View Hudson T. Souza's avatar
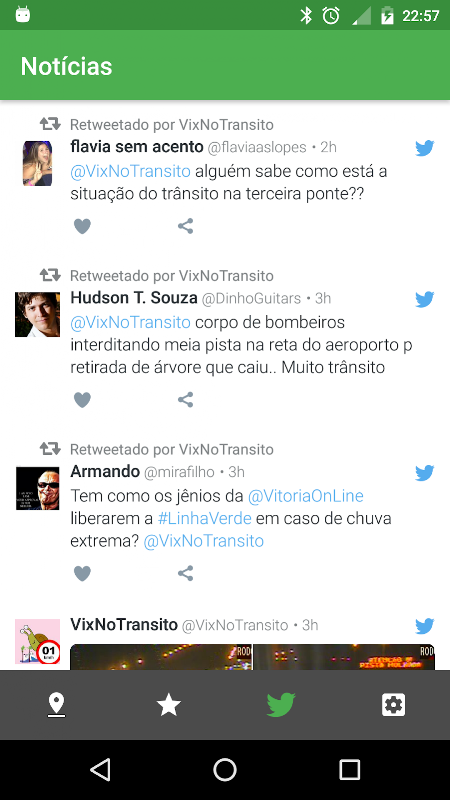The width and height of the screenshot is (450, 800). [x=37, y=314]
